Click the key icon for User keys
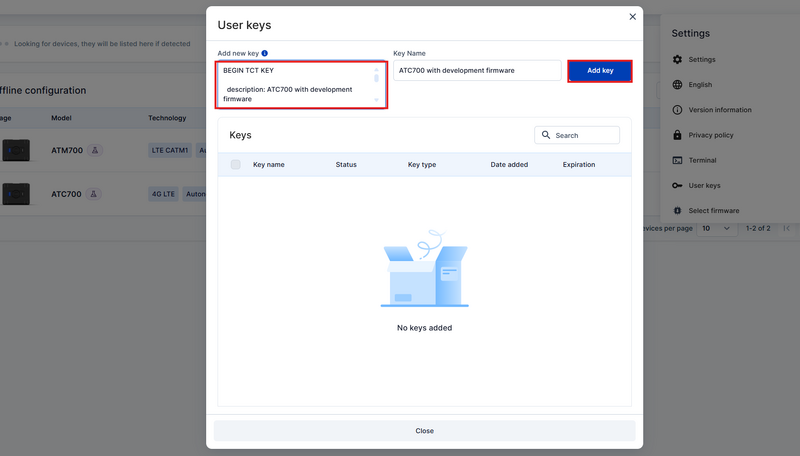Image resolution: width=800 pixels, height=456 pixels. [x=678, y=186]
